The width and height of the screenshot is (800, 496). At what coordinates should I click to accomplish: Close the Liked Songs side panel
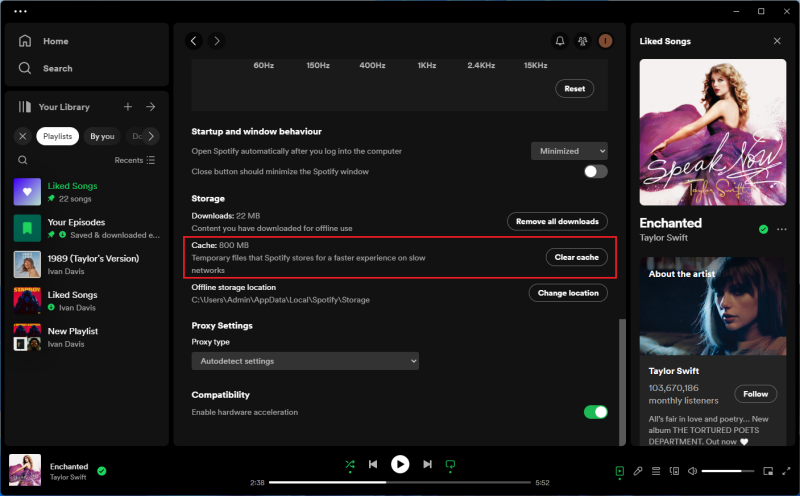point(777,41)
